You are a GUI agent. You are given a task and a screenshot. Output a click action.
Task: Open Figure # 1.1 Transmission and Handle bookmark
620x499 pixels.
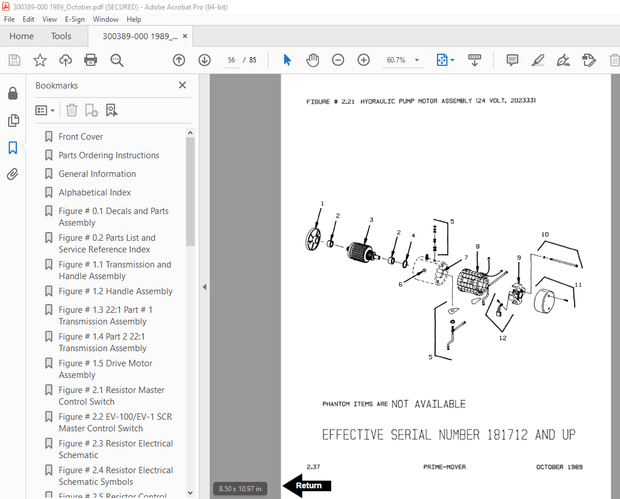point(115,270)
